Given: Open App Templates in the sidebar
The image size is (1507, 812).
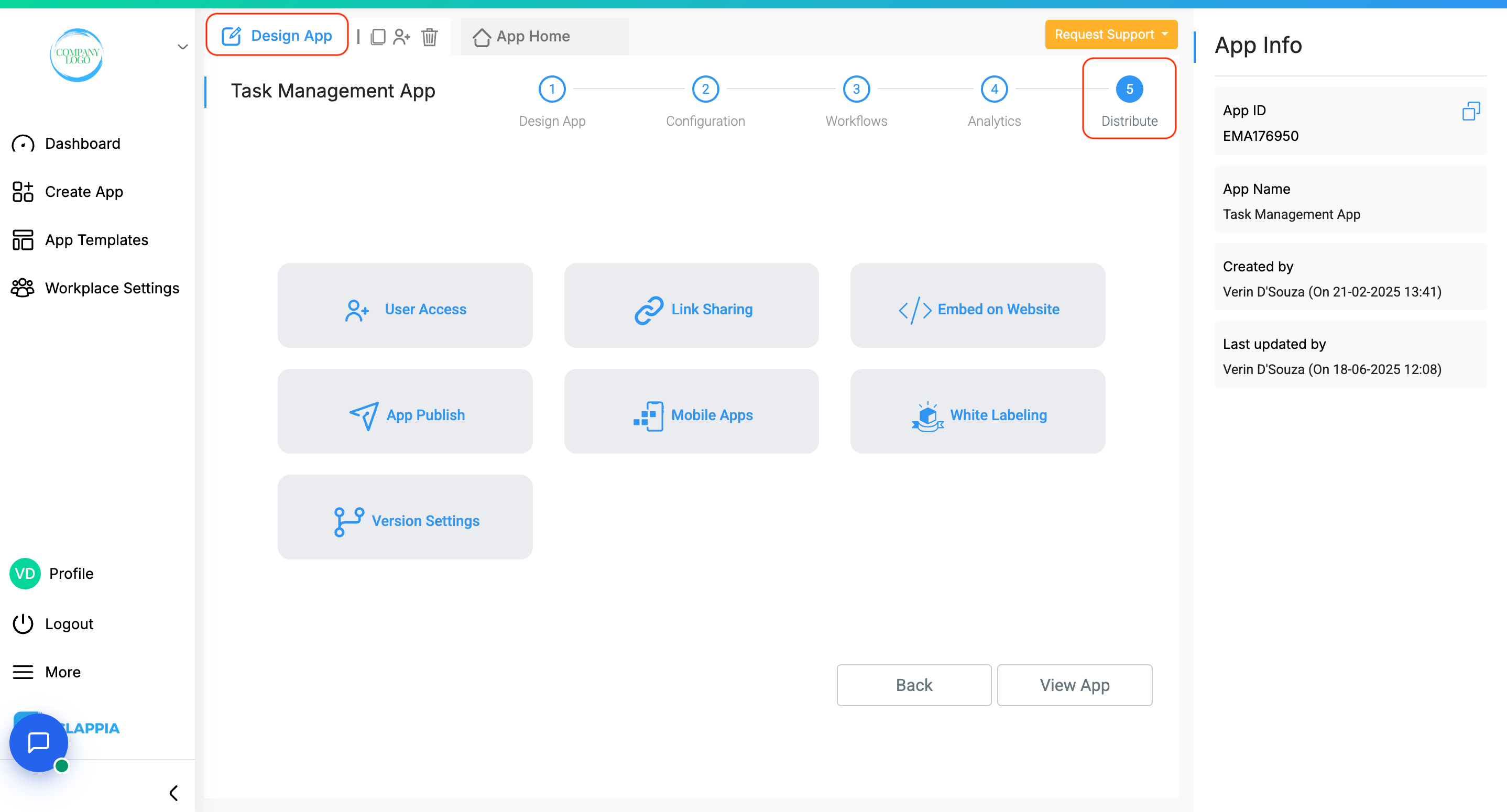Looking at the screenshot, I should (96, 240).
